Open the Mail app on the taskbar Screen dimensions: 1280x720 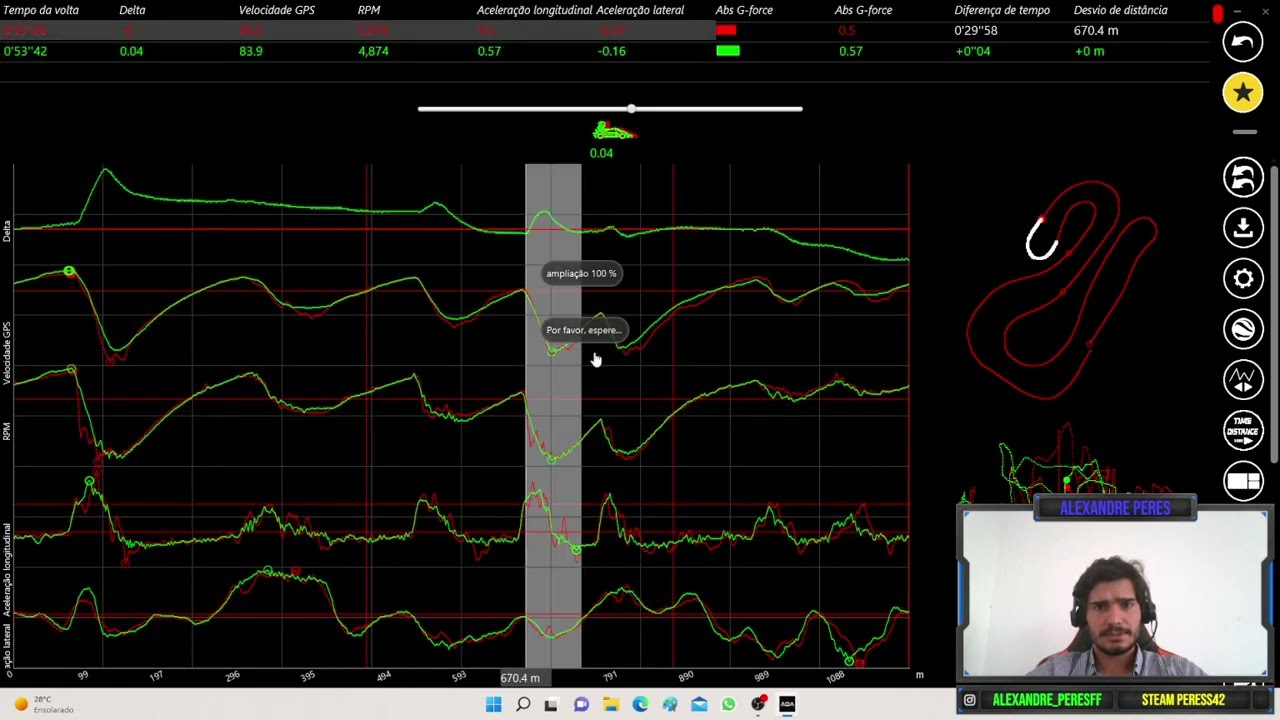[x=699, y=705]
